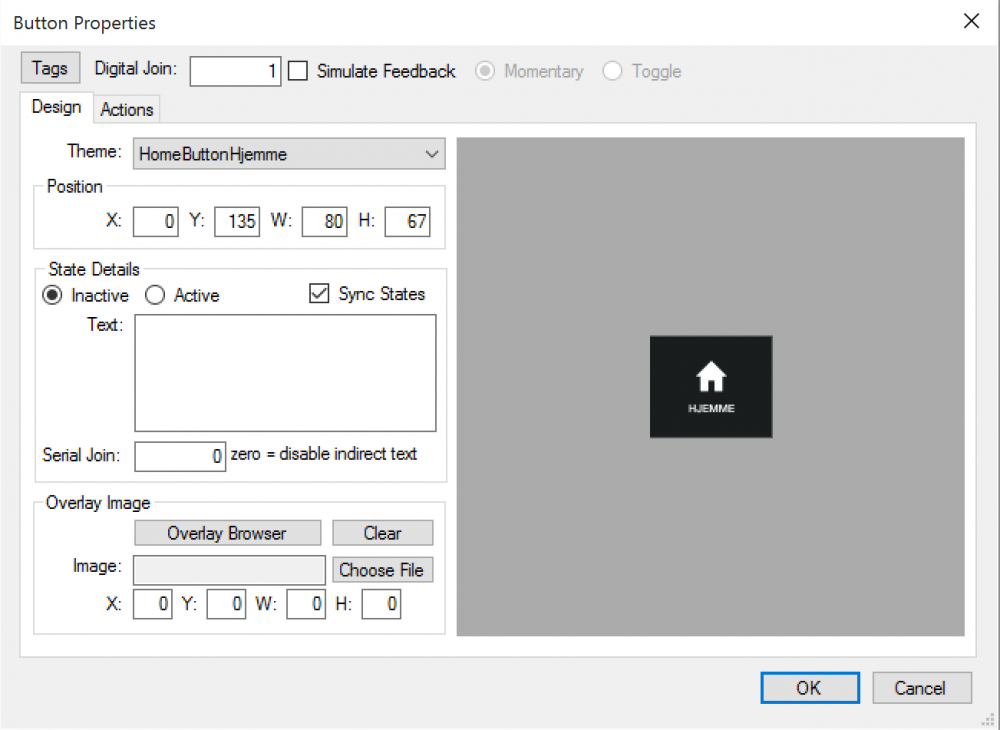This screenshot has height=730, width=1000.
Task: Click the home icon button in the preview
Action: (710, 386)
